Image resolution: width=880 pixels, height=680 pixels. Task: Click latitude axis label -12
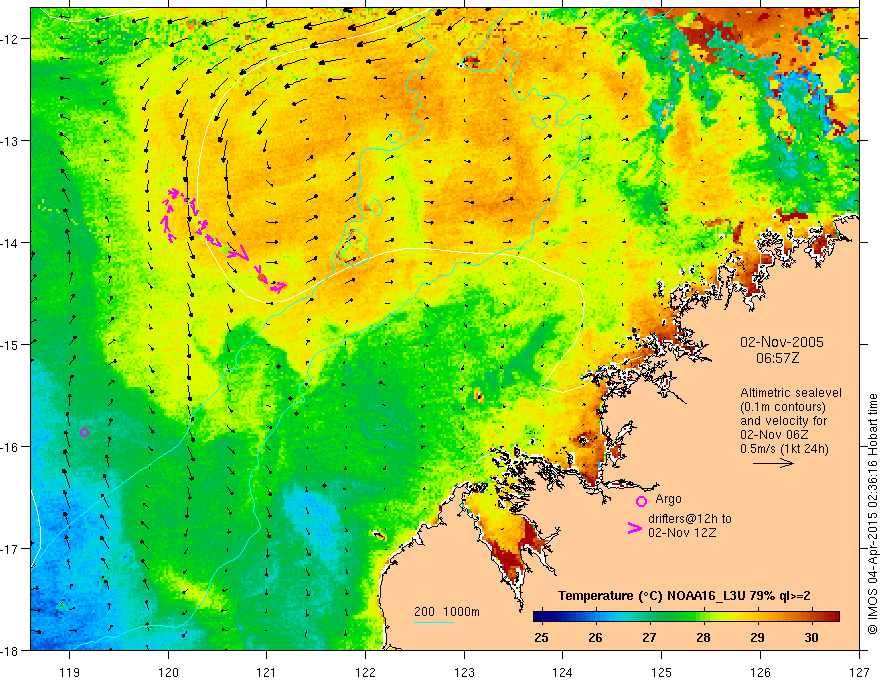(11, 39)
